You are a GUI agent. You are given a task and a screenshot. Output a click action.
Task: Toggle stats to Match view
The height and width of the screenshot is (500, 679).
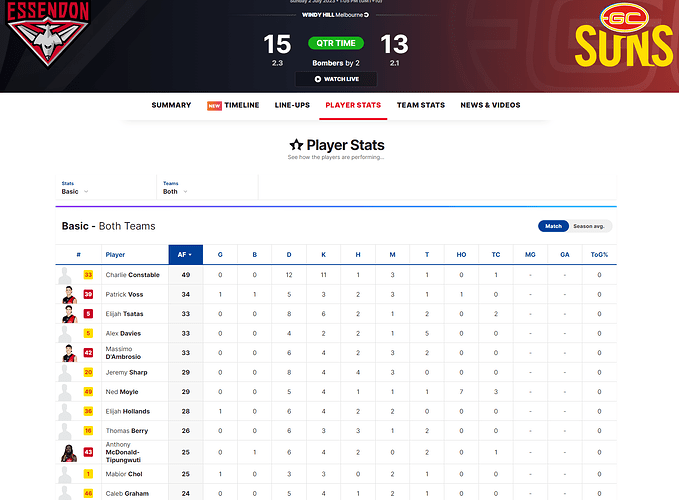pyautogui.click(x=553, y=226)
